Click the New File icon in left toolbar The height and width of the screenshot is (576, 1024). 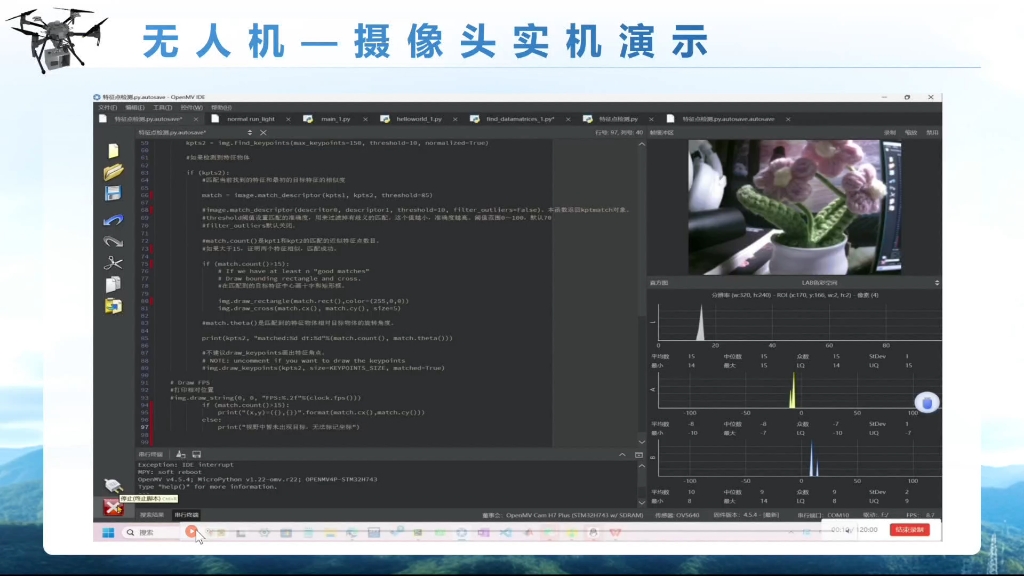click(113, 151)
